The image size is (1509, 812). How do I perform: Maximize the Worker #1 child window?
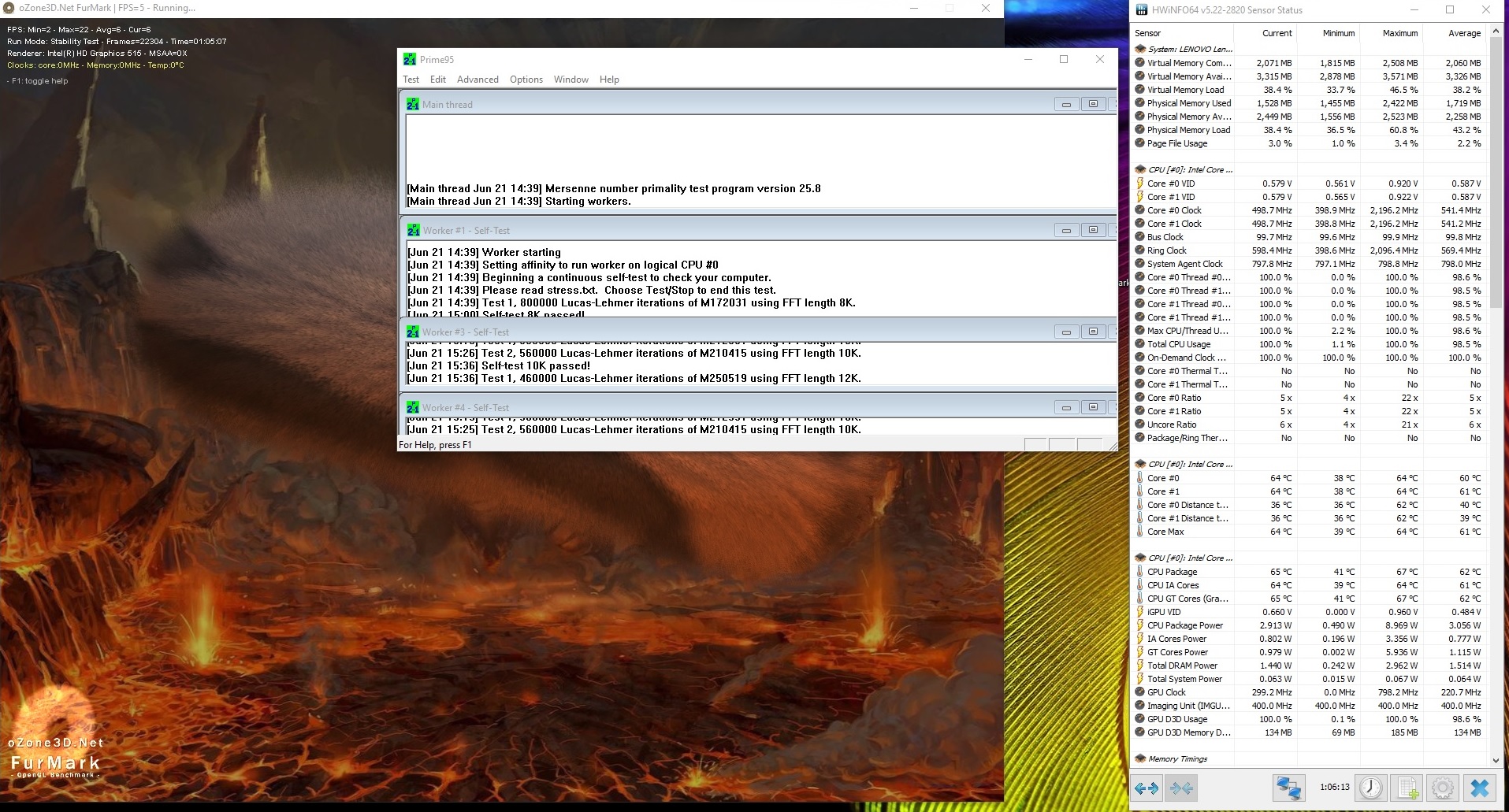[1093, 230]
